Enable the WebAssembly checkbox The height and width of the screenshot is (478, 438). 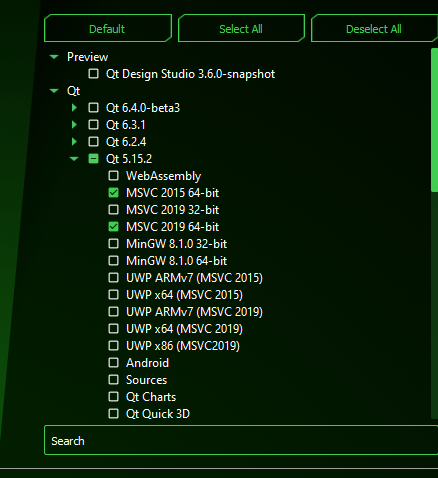tap(114, 176)
